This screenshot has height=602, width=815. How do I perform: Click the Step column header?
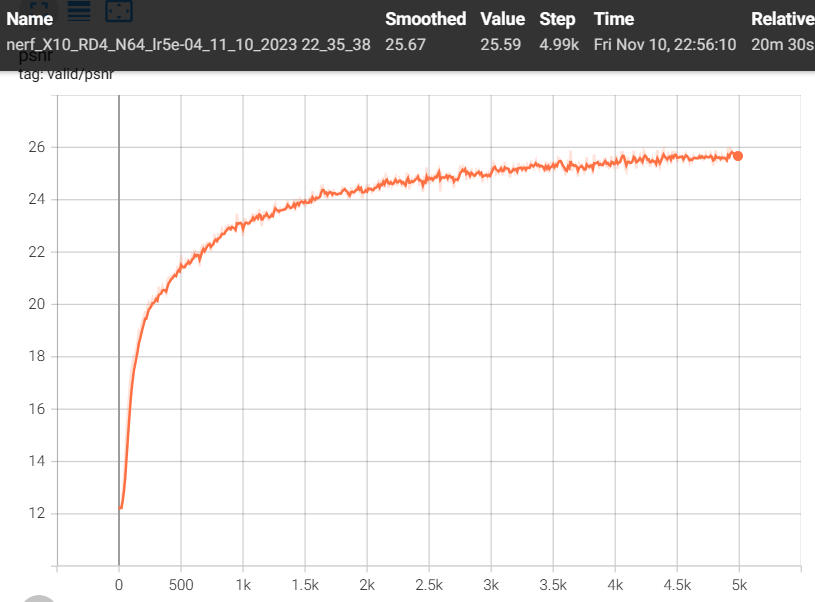click(557, 19)
